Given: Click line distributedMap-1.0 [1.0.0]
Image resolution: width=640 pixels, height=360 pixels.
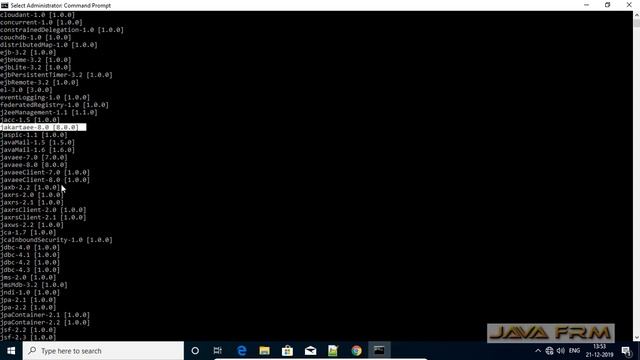Looking at the screenshot, I should tap(49, 45).
